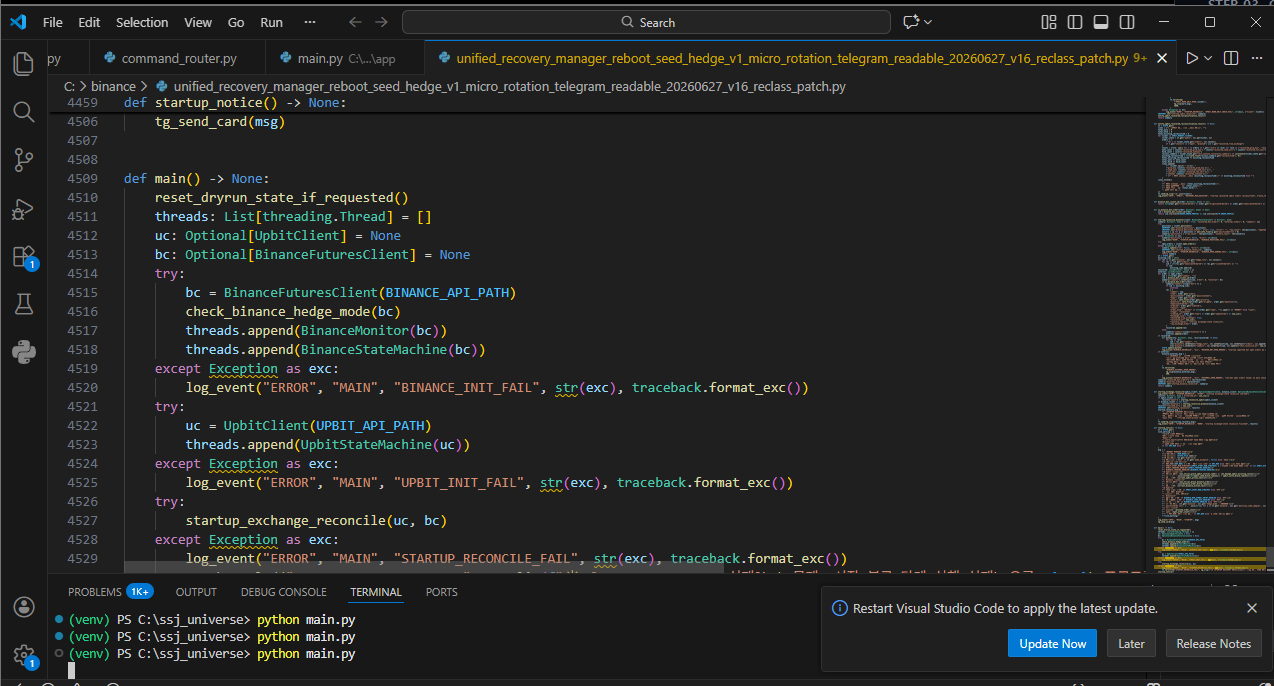Open the Manage gear menu
This screenshot has height=686, width=1274.
point(24,655)
